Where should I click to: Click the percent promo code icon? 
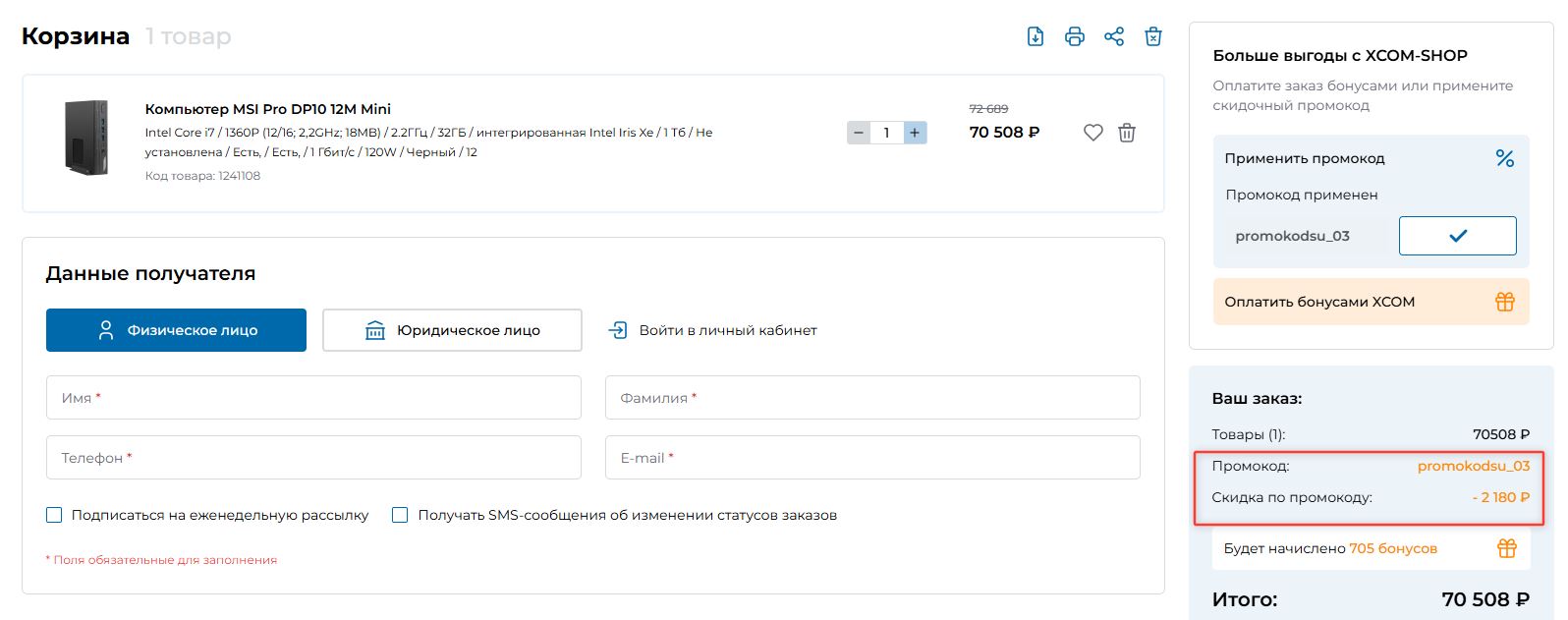pos(1504,158)
